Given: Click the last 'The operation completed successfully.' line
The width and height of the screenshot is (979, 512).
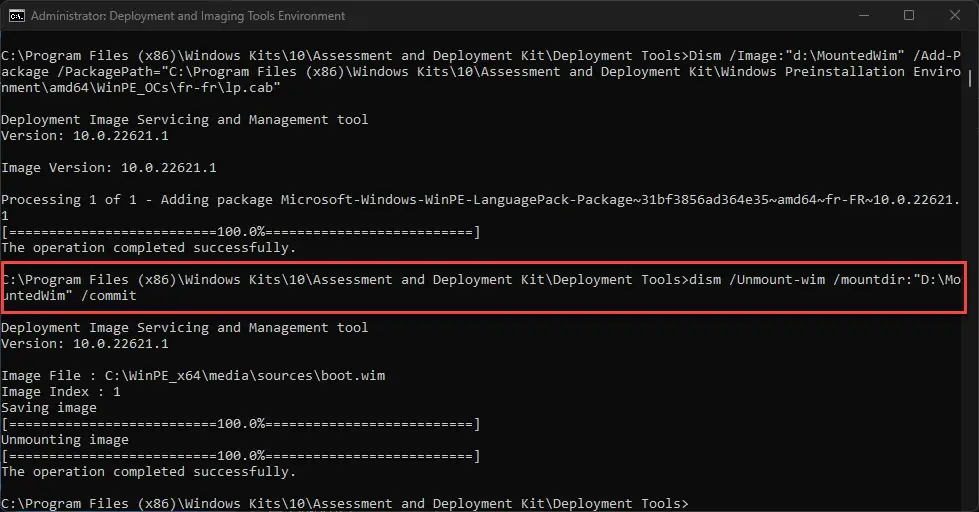Looking at the screenshot, I should pos(149,471).
